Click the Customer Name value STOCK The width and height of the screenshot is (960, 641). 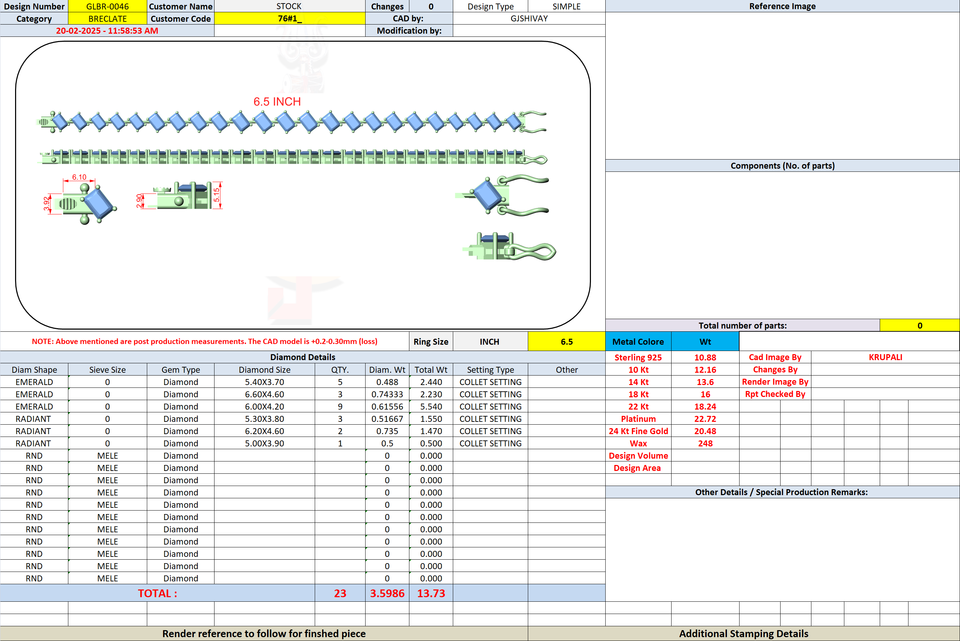click(x=290, y=6)
